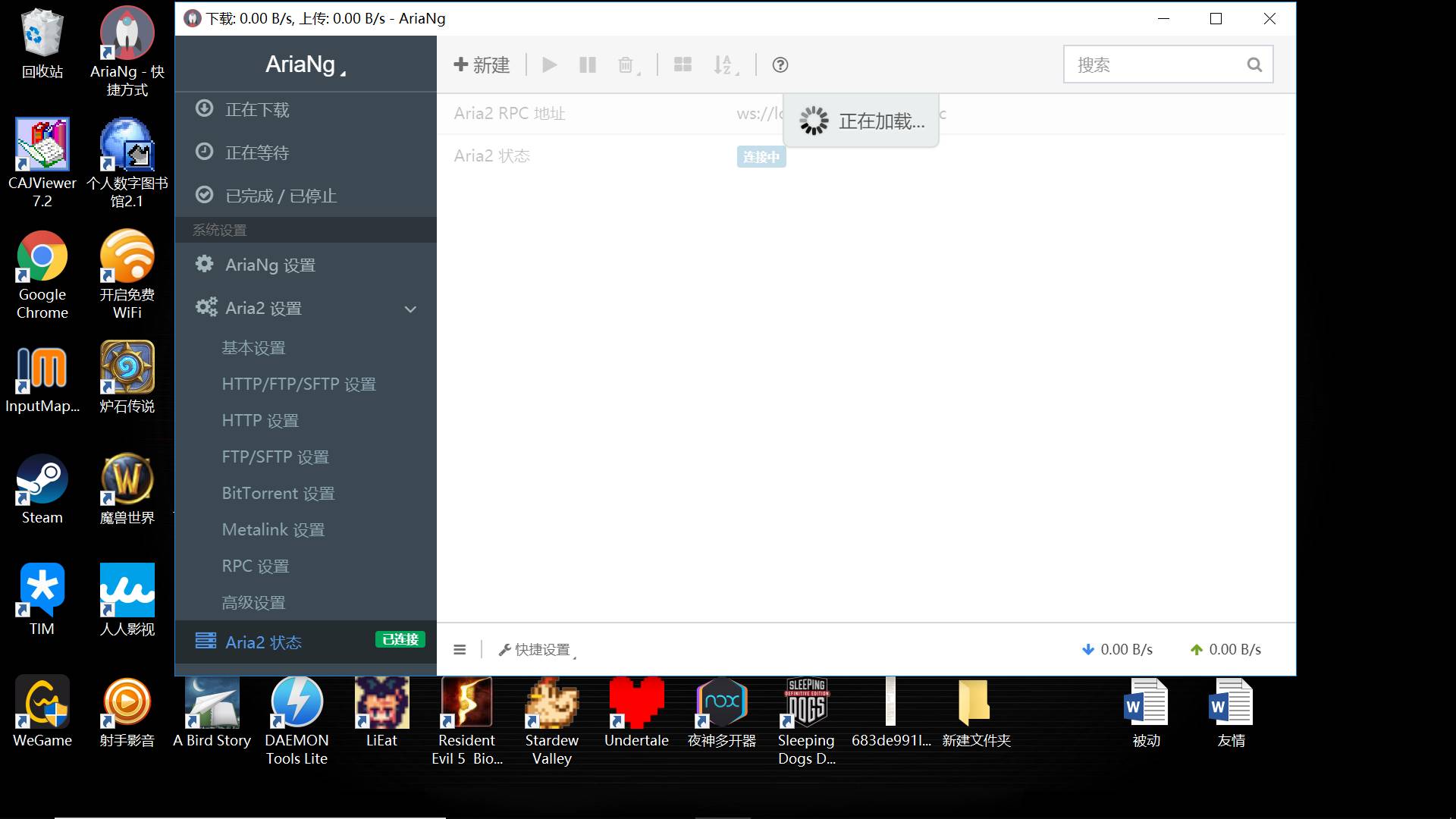Open the delete task trash dropdown
This screenshot has height=819, width=1456.
628,65
